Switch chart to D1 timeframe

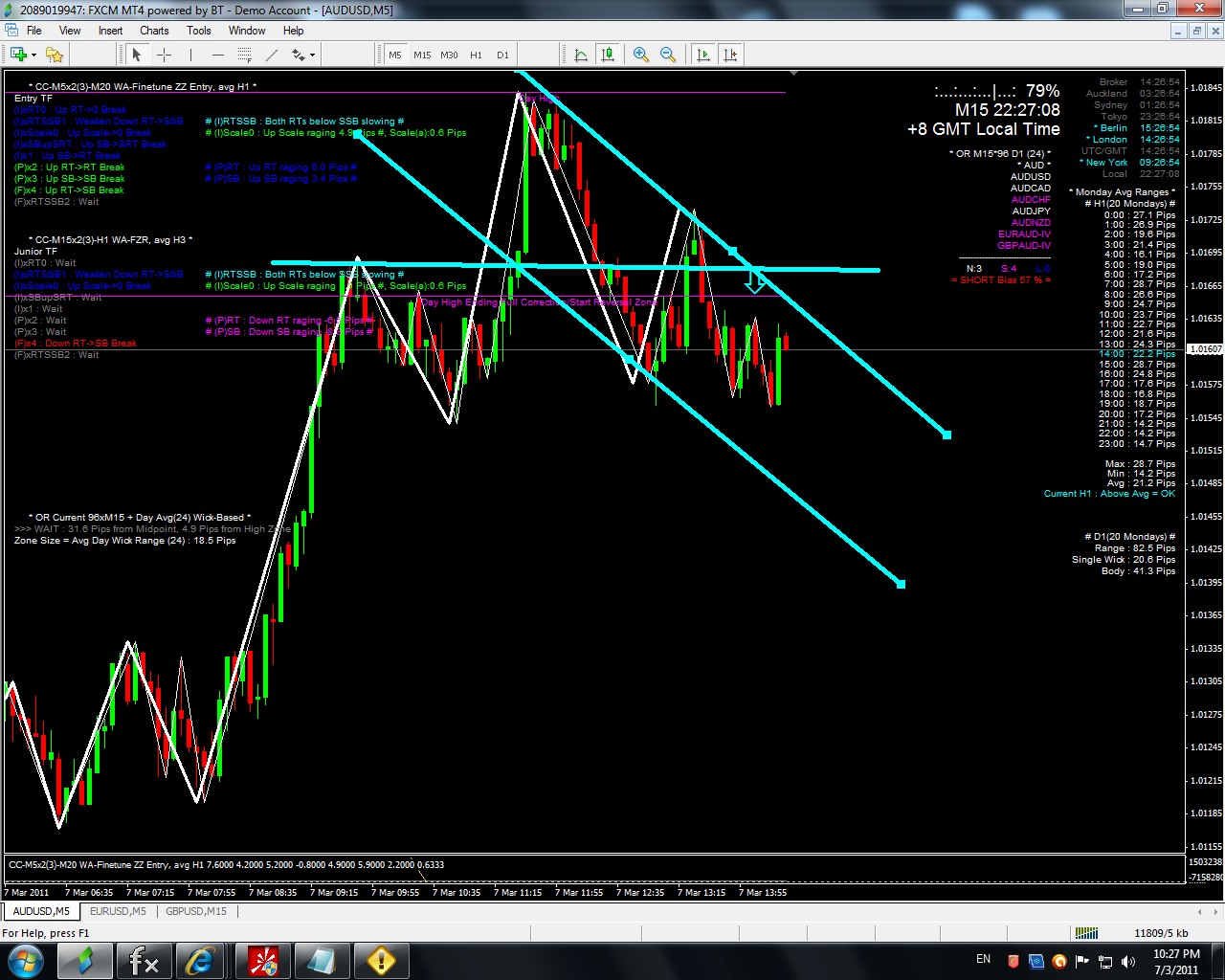point(502,55)
